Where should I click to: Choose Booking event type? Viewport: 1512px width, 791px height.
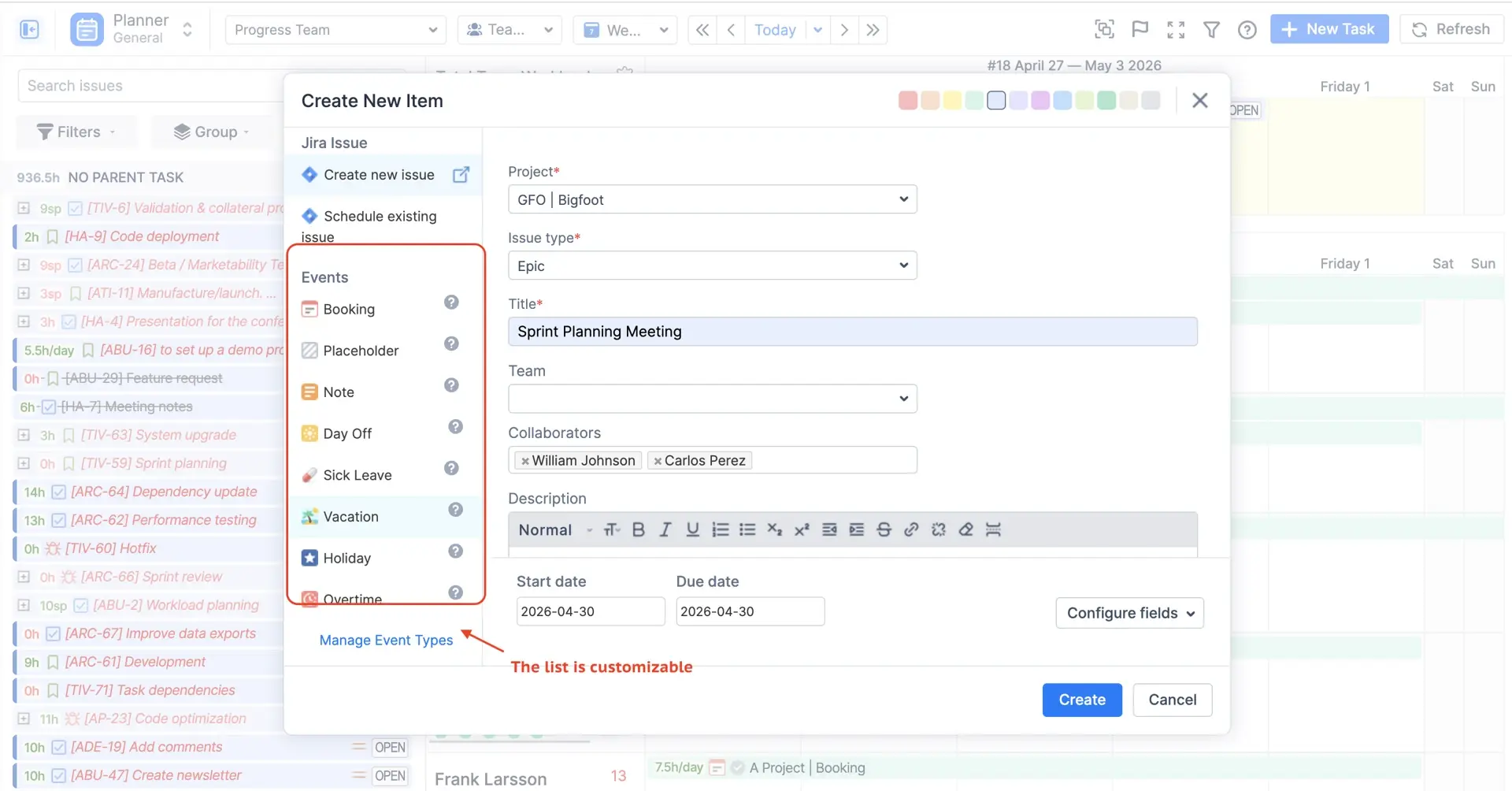pos(349,309)
